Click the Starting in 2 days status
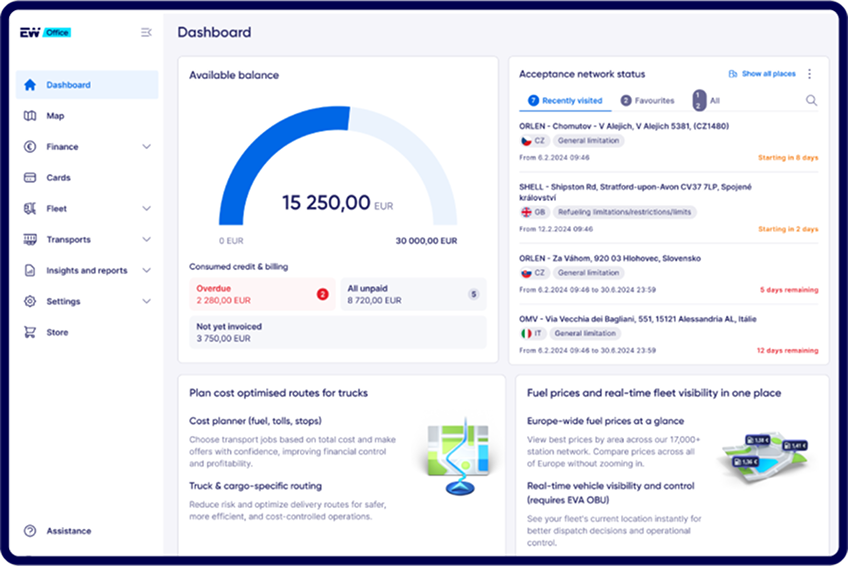 788,229
